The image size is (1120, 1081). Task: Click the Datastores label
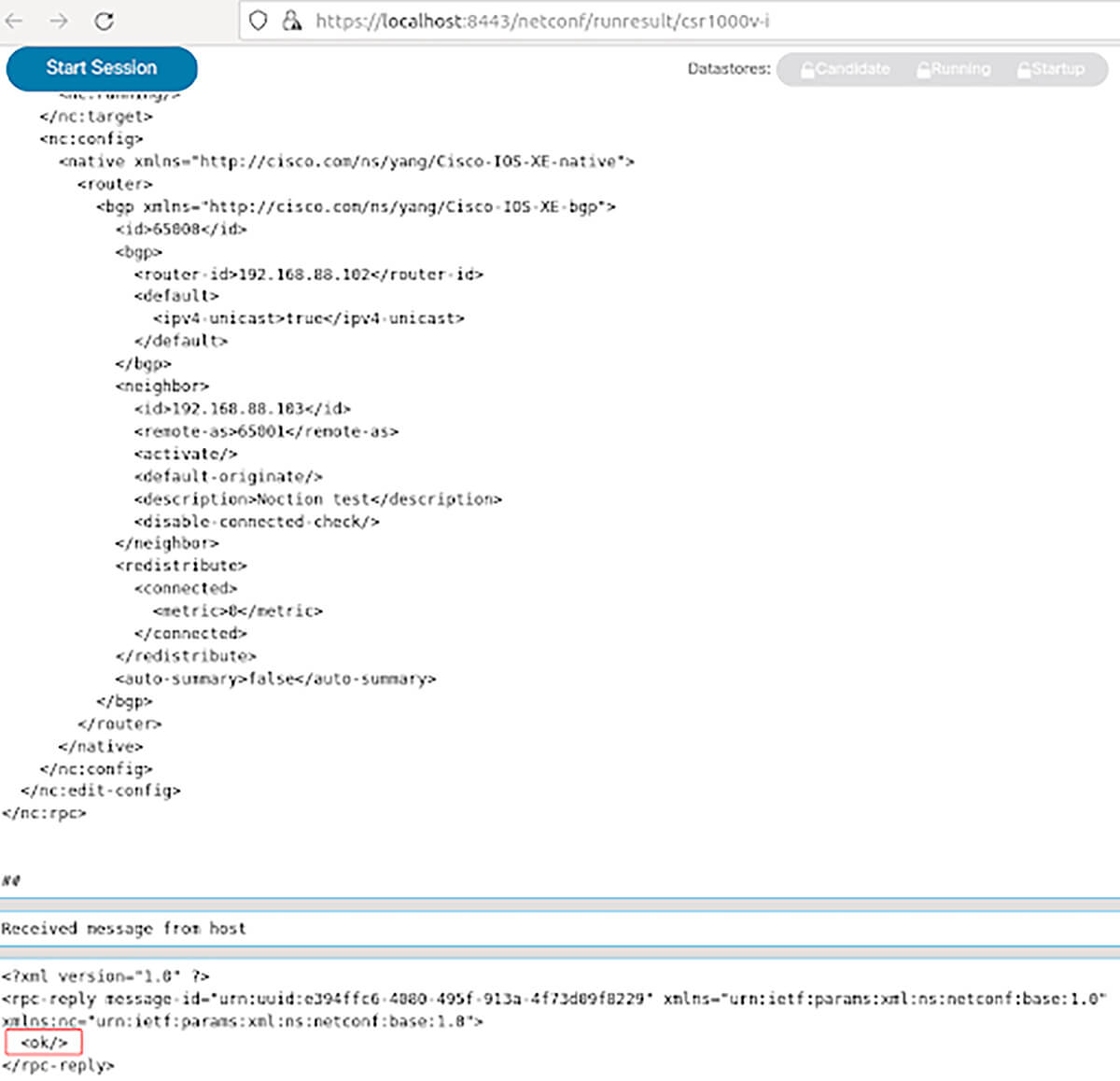tap(729, 68)
